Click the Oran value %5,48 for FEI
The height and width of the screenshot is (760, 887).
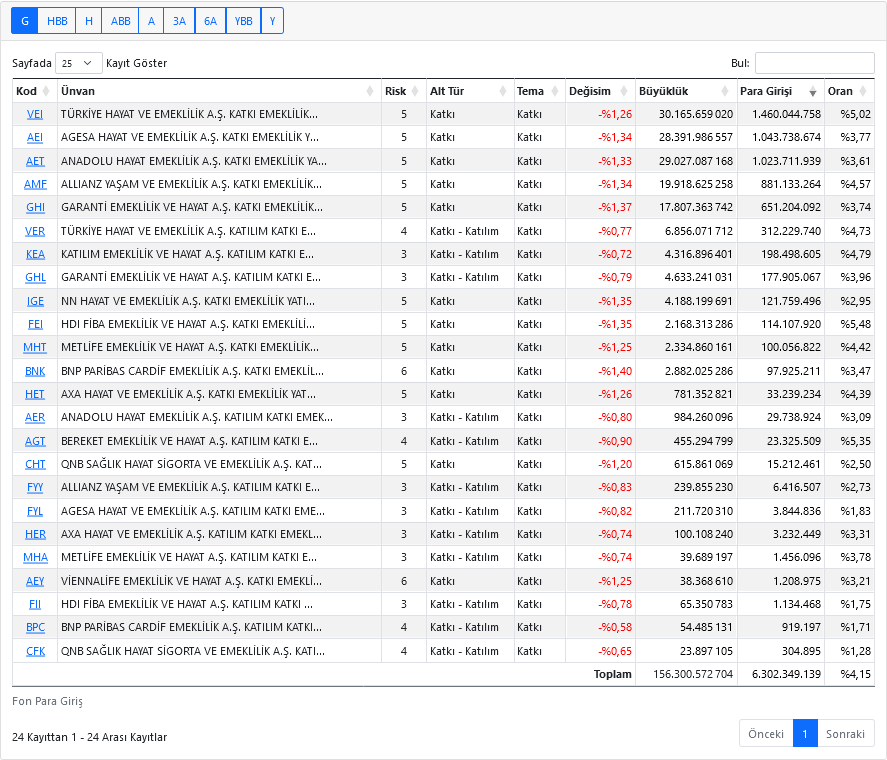tap(855, 325)
